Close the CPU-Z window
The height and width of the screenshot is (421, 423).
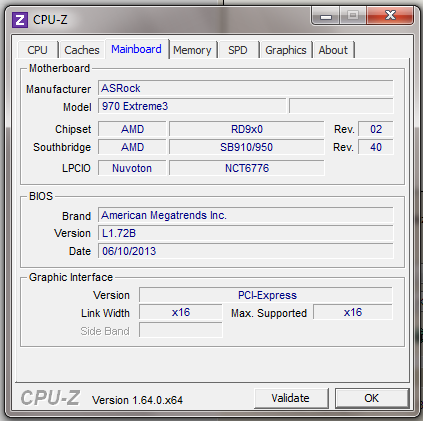390,16
